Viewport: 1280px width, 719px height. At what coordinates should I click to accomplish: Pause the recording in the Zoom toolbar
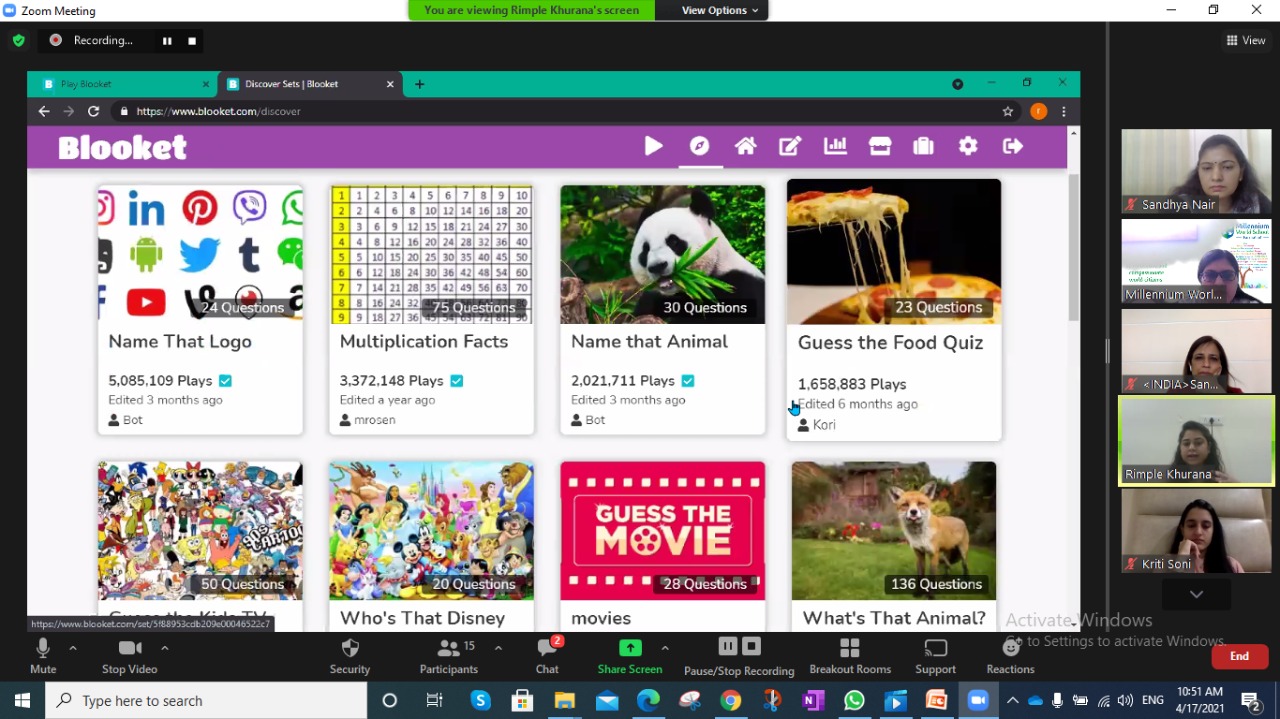point(728,647)
